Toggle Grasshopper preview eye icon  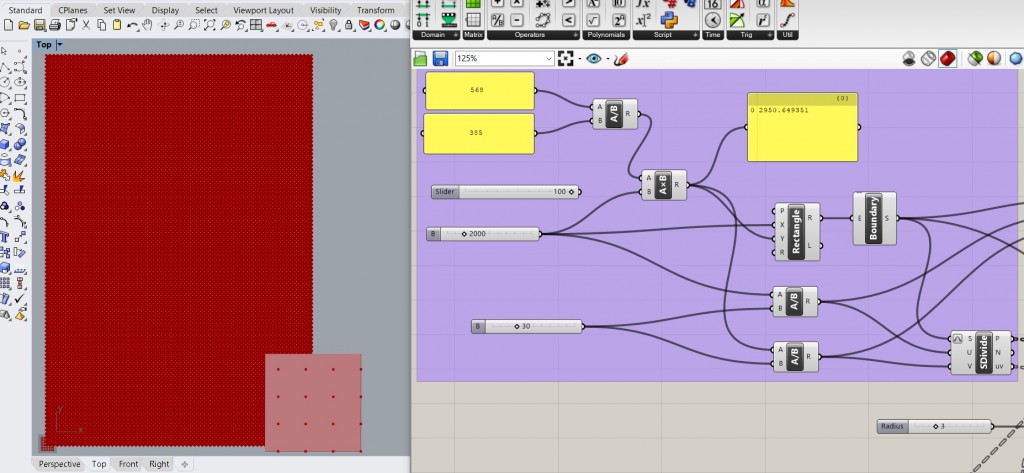593,59
